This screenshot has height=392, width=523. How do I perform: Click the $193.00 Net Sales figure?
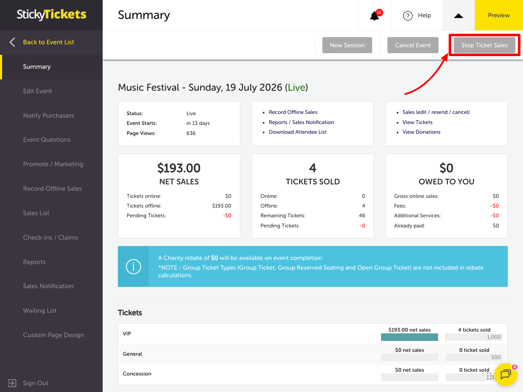click(179, 168)
